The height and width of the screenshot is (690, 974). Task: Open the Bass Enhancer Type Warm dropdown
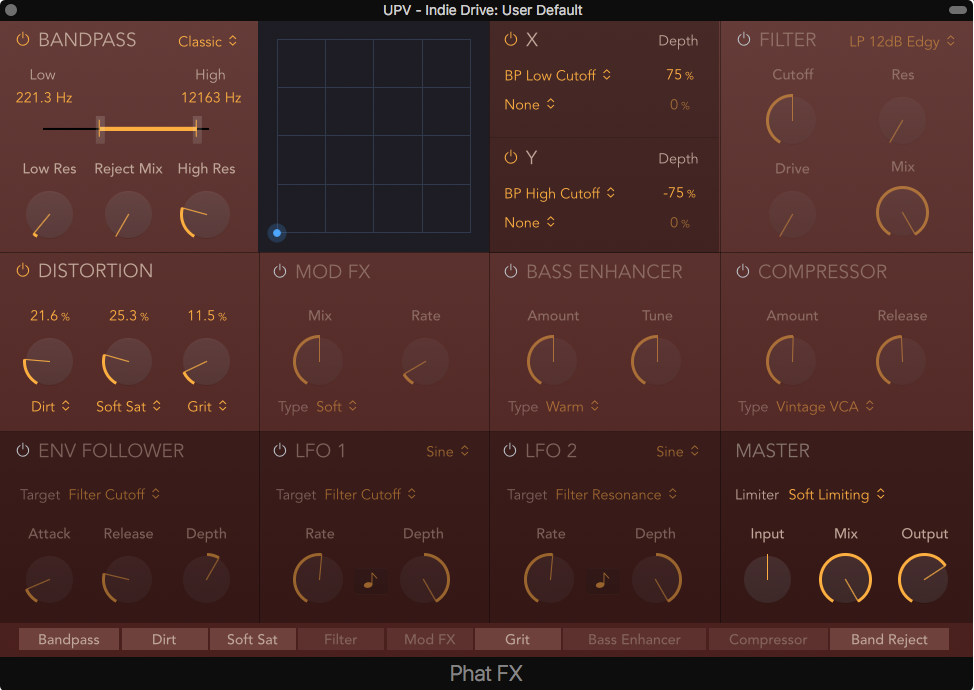pos(572,406)
